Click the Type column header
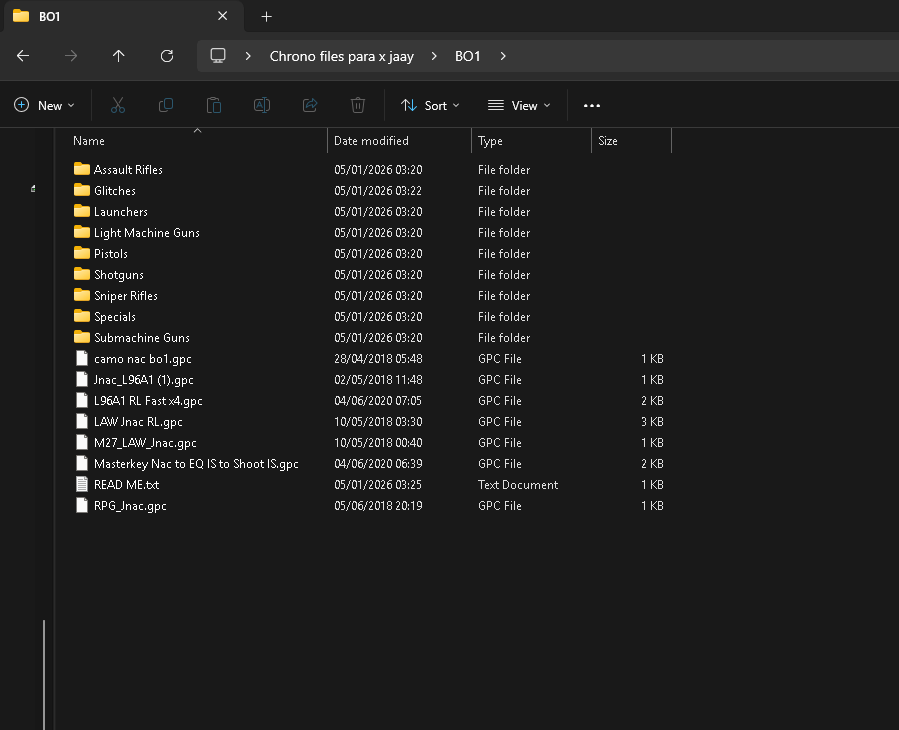Image resolution: width=899 pixels, height=730 pixels. coord(490,141)
